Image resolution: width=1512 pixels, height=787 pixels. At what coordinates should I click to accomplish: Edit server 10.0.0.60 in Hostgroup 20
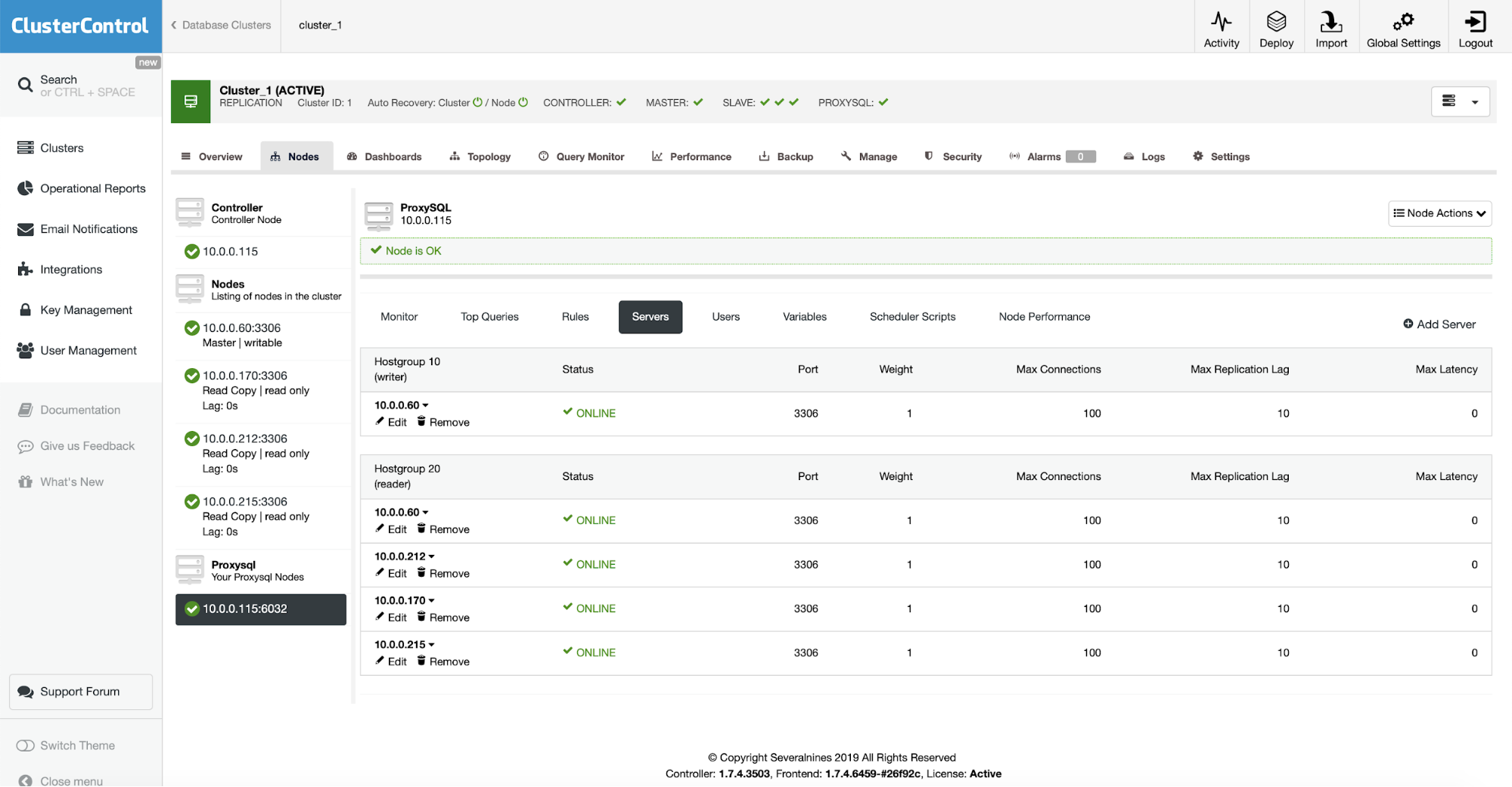click(391, 529)
